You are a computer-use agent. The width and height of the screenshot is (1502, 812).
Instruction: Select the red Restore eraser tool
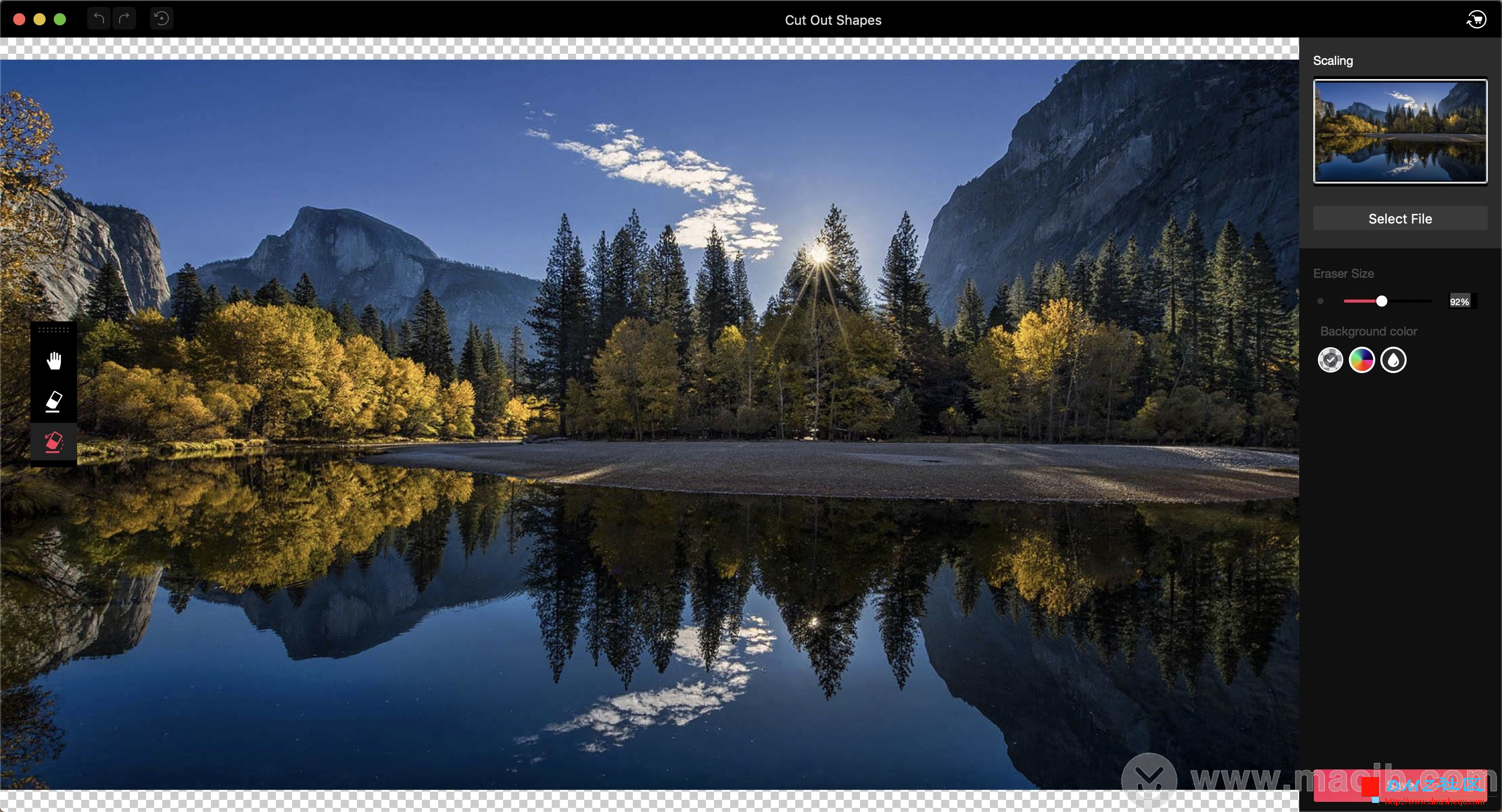(54, 442)
